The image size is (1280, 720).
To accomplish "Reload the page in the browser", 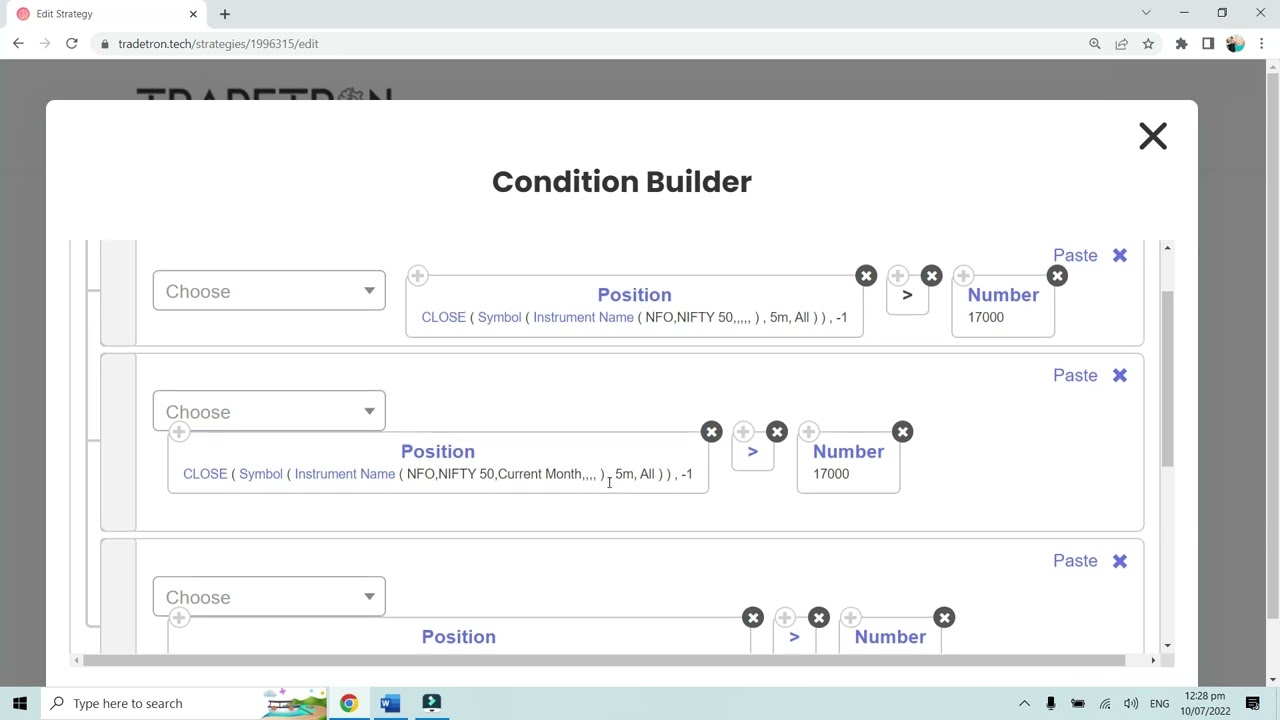I will [72, 44].
